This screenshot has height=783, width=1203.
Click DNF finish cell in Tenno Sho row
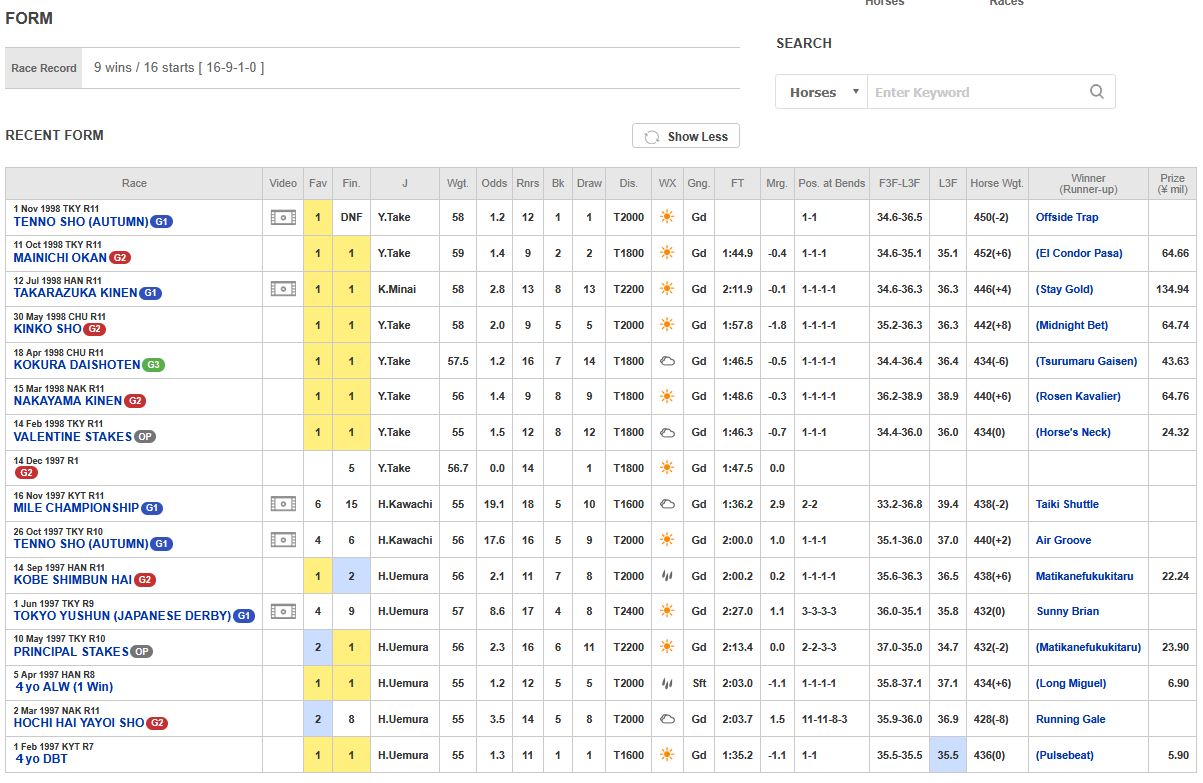coord(351,217)
